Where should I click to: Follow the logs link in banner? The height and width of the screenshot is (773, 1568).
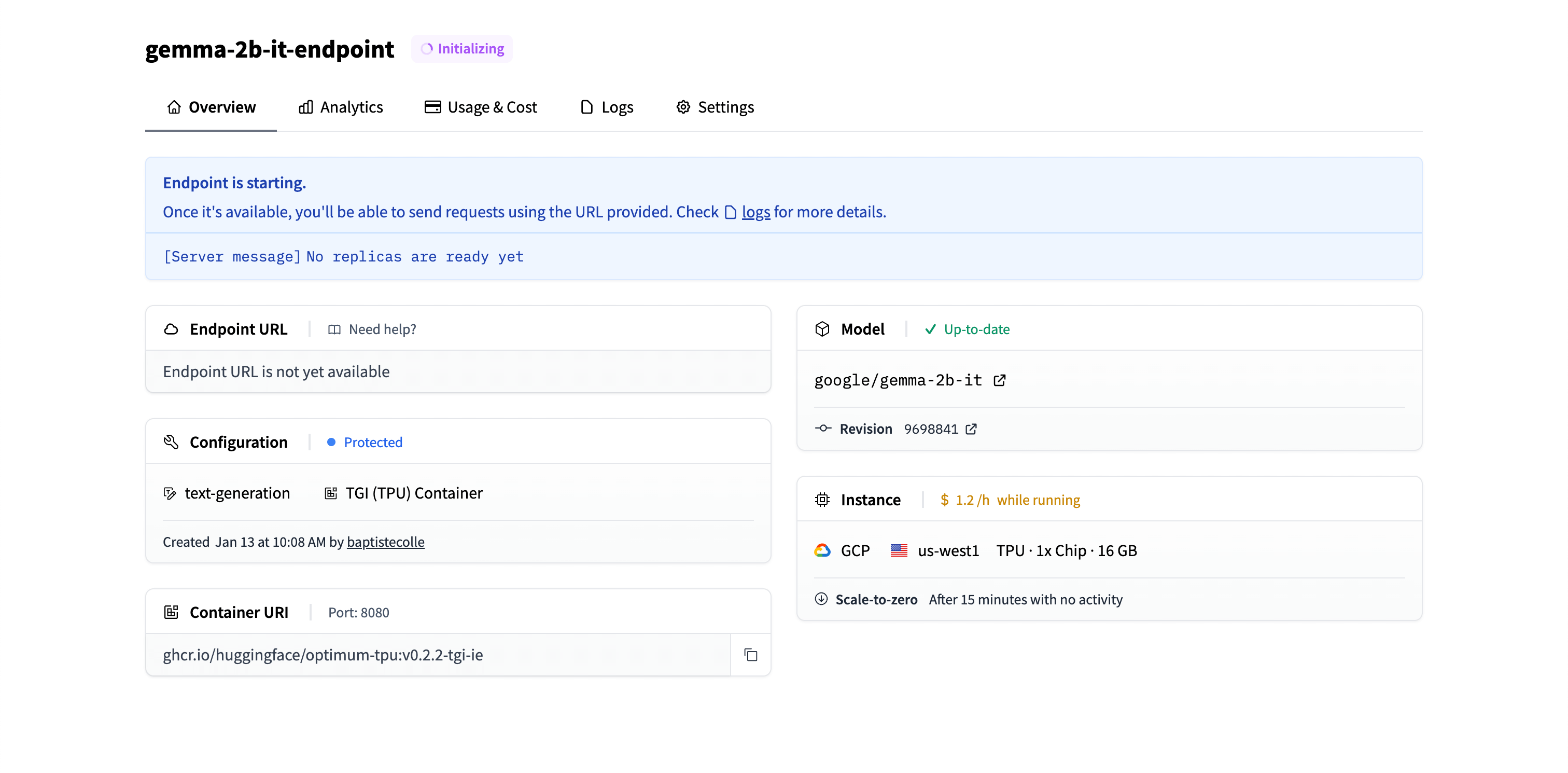tap(755, 212)
